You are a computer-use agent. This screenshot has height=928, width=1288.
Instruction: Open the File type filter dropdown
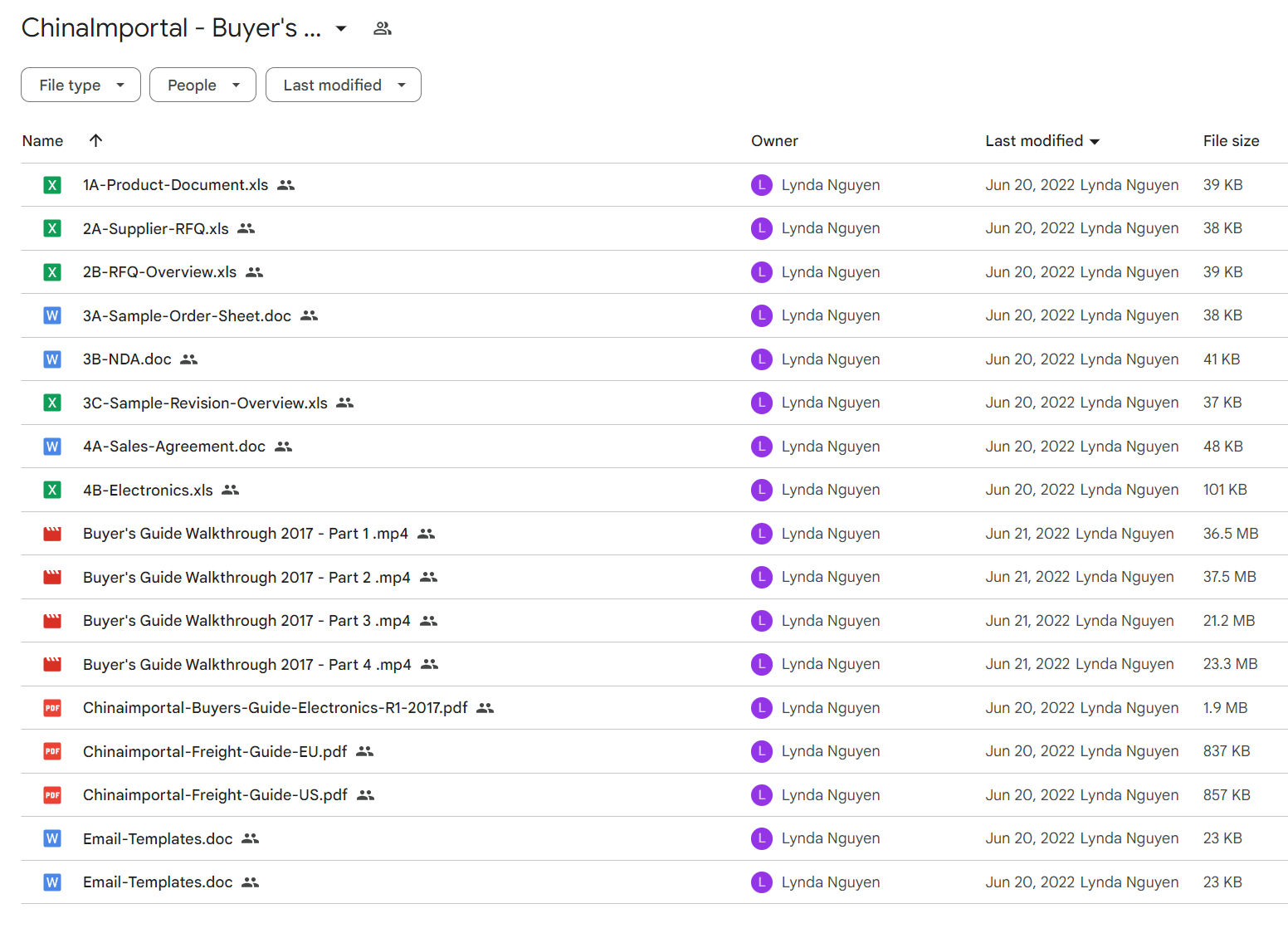(80, 85)
